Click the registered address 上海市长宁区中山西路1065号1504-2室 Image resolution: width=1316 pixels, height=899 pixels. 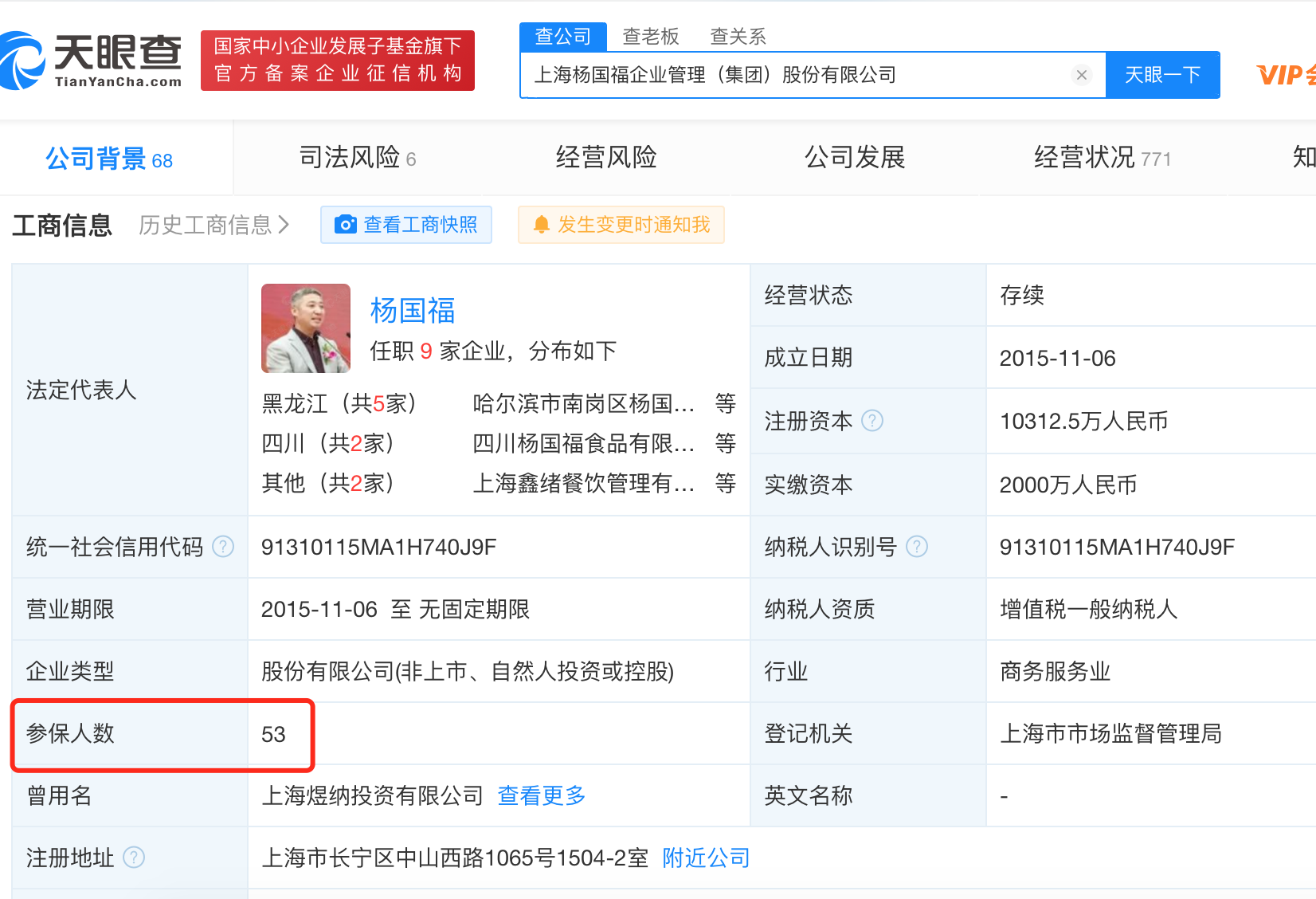pos(455,858)
